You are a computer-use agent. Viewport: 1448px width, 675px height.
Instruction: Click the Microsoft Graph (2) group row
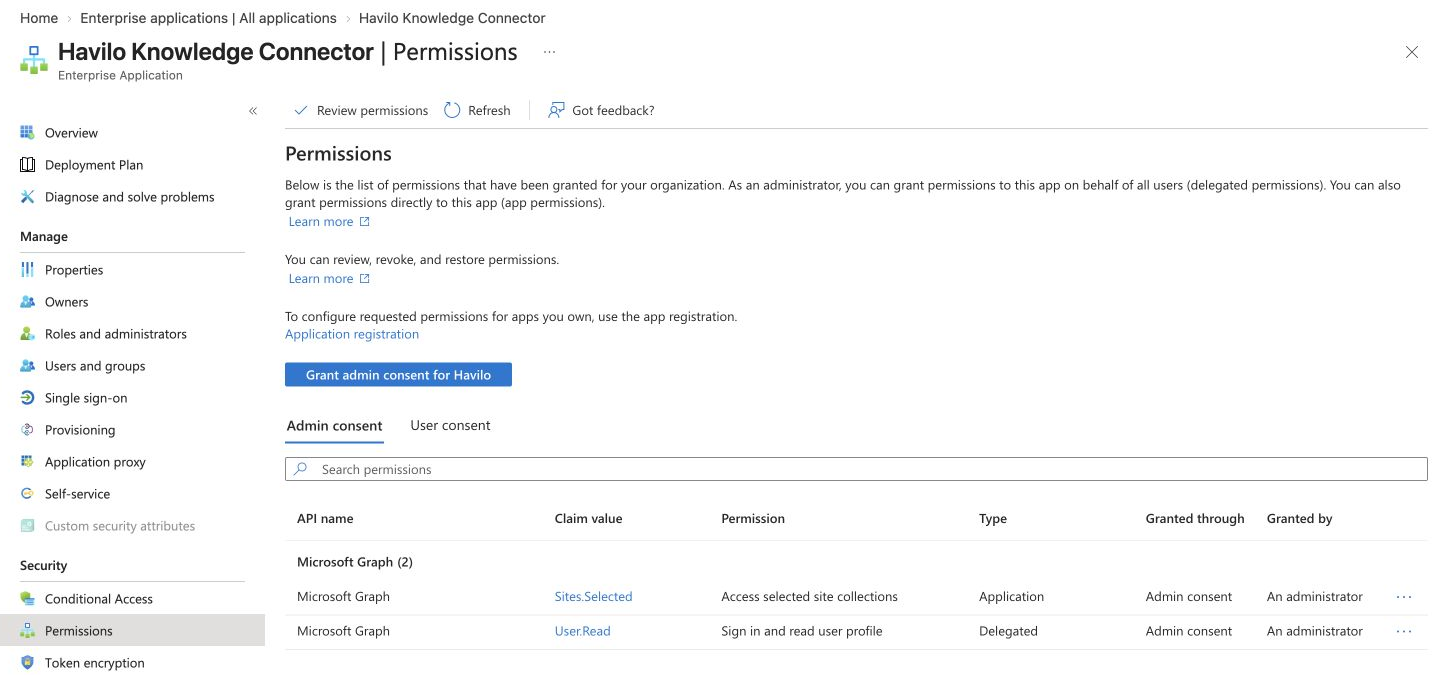856,562
